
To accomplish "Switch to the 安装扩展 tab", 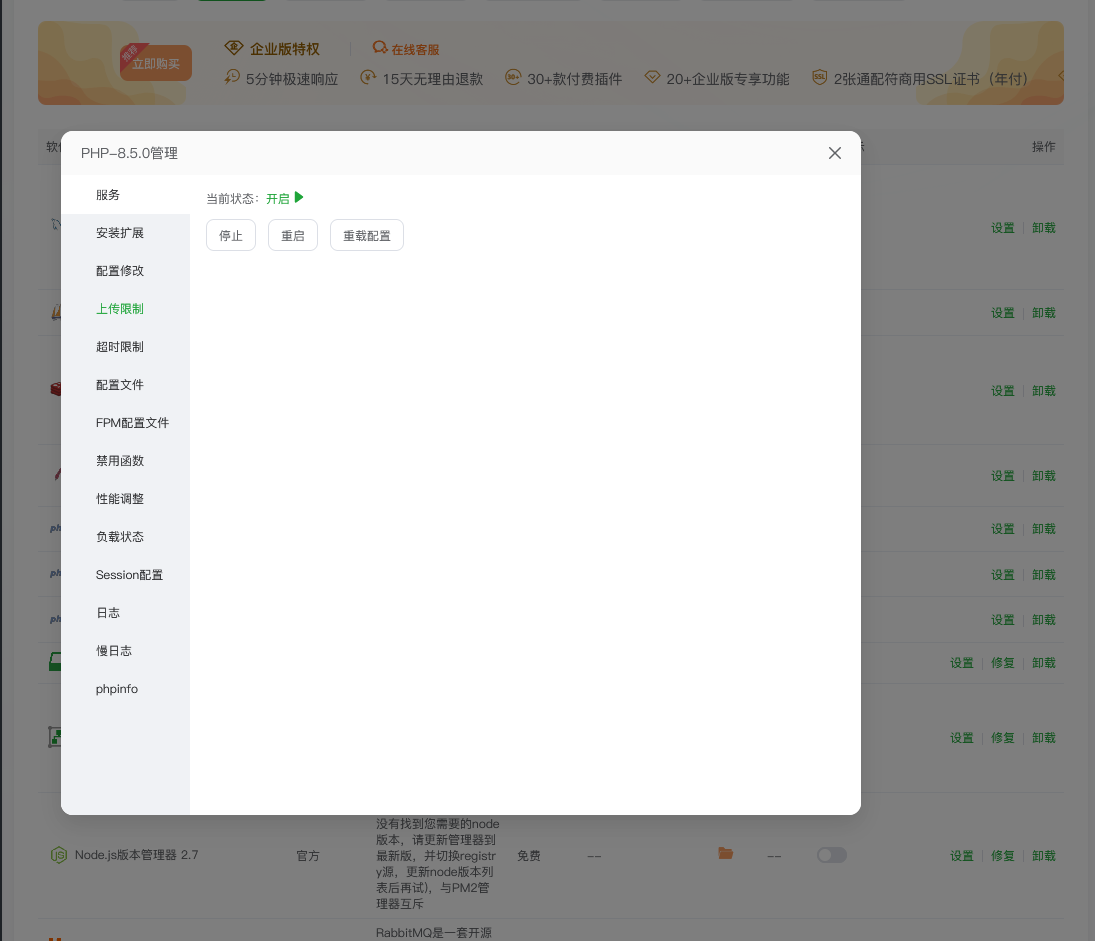I will [x=119, y=232].
